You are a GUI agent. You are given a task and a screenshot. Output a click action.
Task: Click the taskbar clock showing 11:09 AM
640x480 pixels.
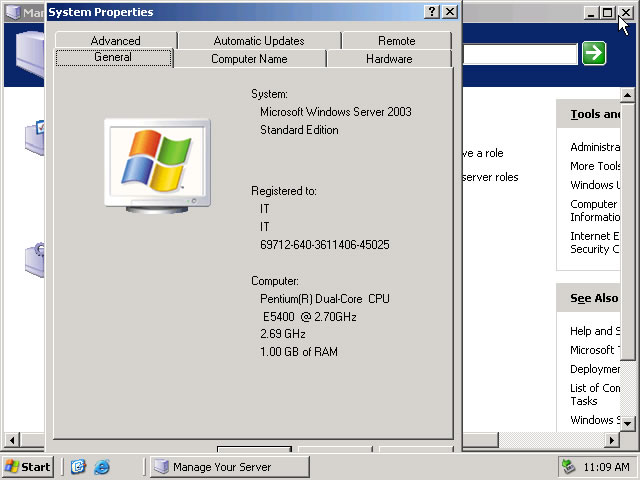coord(606,467)
